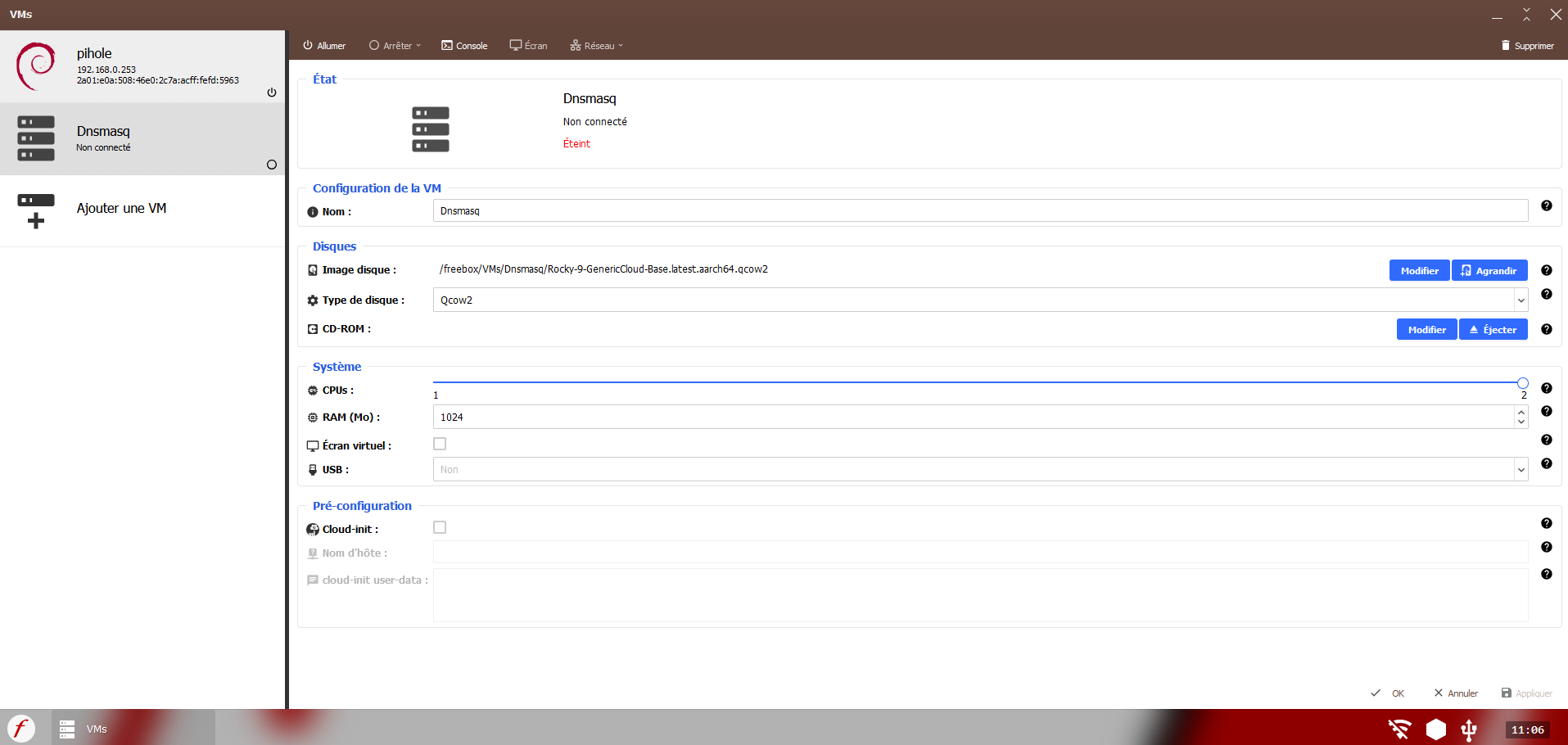Toggle the Dnsmasq VM power state circle
The height and width of the screenshot is (745, 1568).
[x=271, y=165]
